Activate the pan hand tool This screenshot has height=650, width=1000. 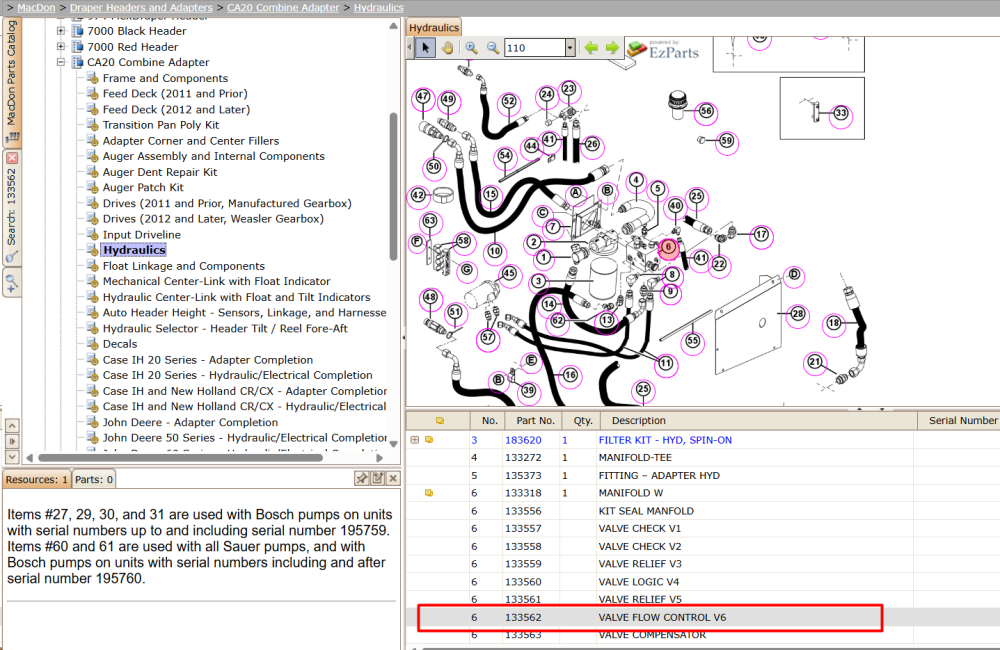[x=448, y=48]
